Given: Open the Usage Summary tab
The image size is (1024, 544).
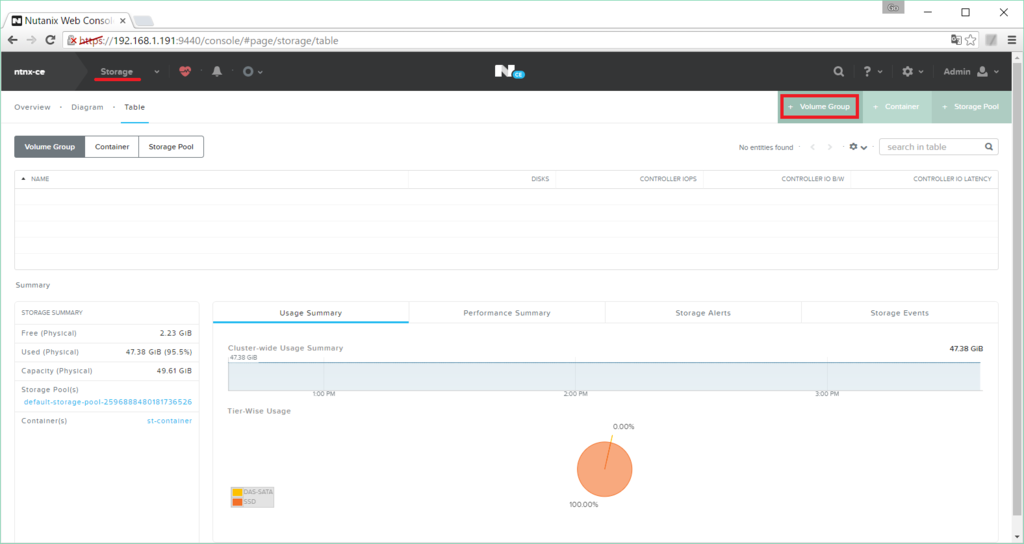Looking at the screenshot, I should [x=311, y=313].
